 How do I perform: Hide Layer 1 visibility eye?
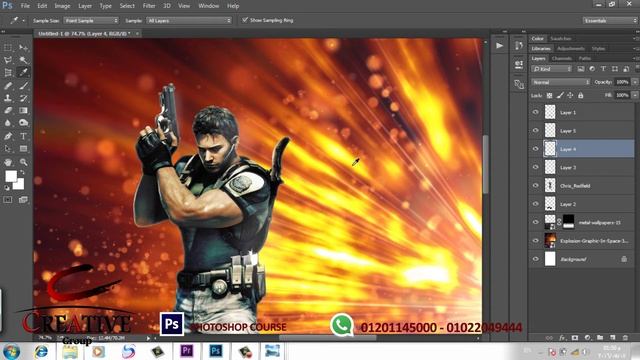(x=536, y=112)
